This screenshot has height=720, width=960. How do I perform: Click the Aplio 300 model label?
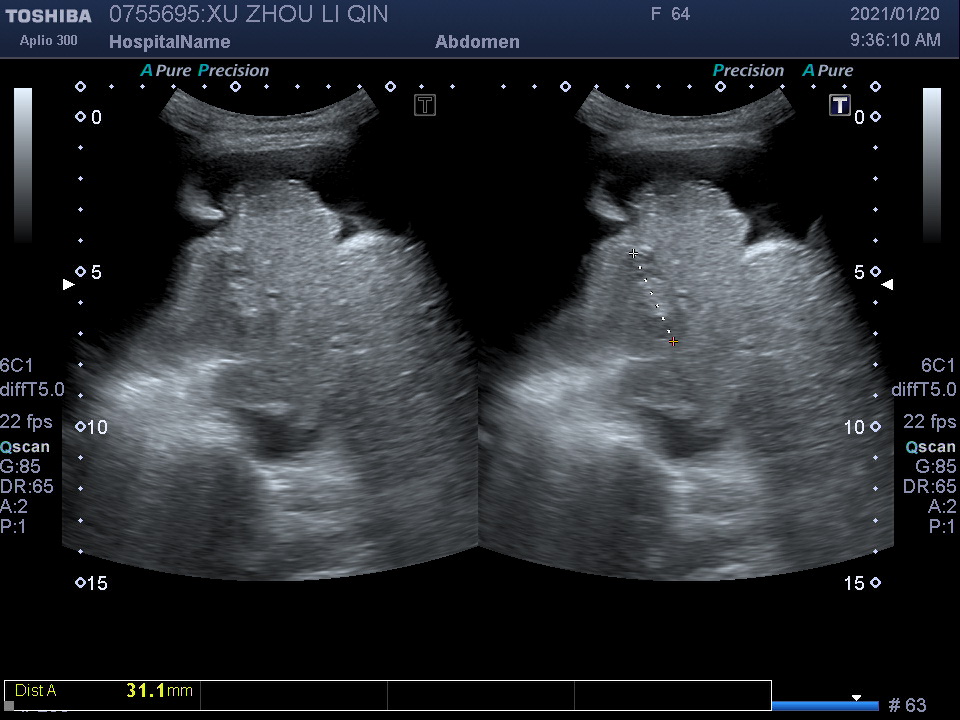tap(48, 40)
